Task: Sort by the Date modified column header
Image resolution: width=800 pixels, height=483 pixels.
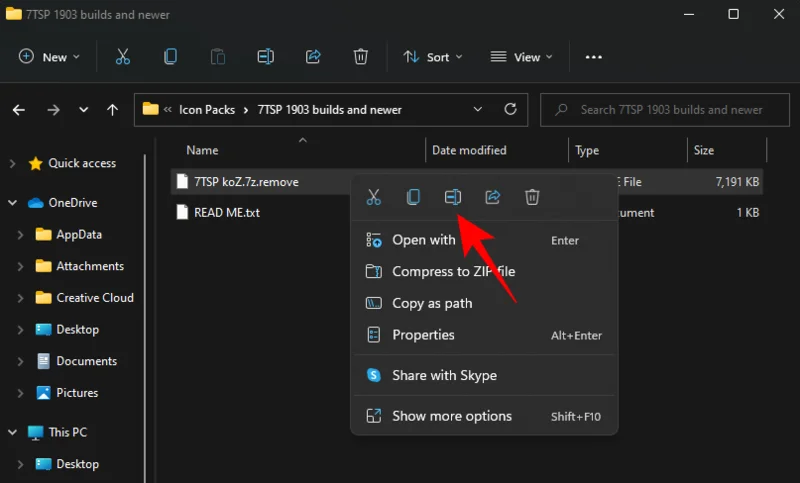Action: coord(469,150)
